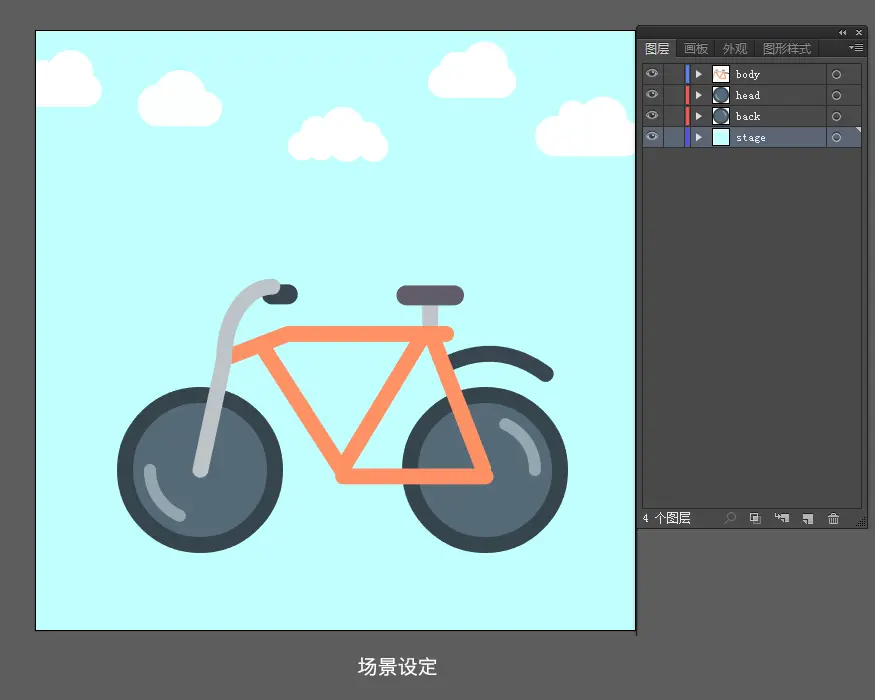Select the layer named back
The width and height of the screenshot is (875, 700).
[x=748, y=116]
